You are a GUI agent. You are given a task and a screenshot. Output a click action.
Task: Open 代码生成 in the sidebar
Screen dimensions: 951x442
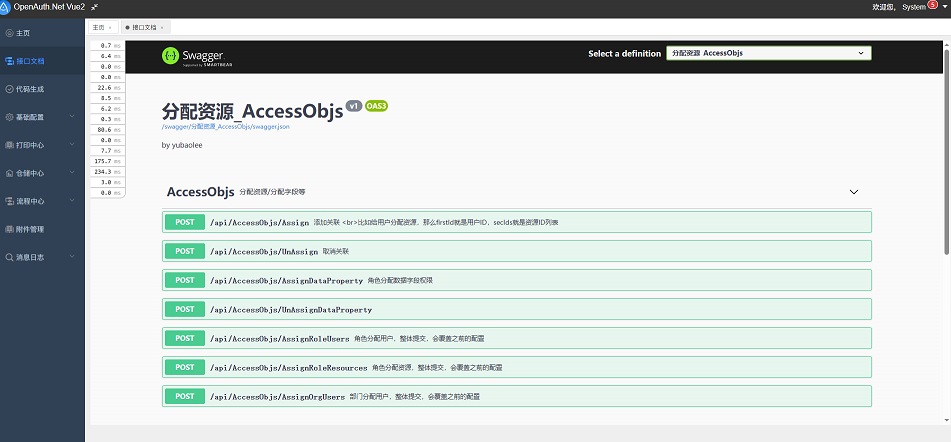30,89
